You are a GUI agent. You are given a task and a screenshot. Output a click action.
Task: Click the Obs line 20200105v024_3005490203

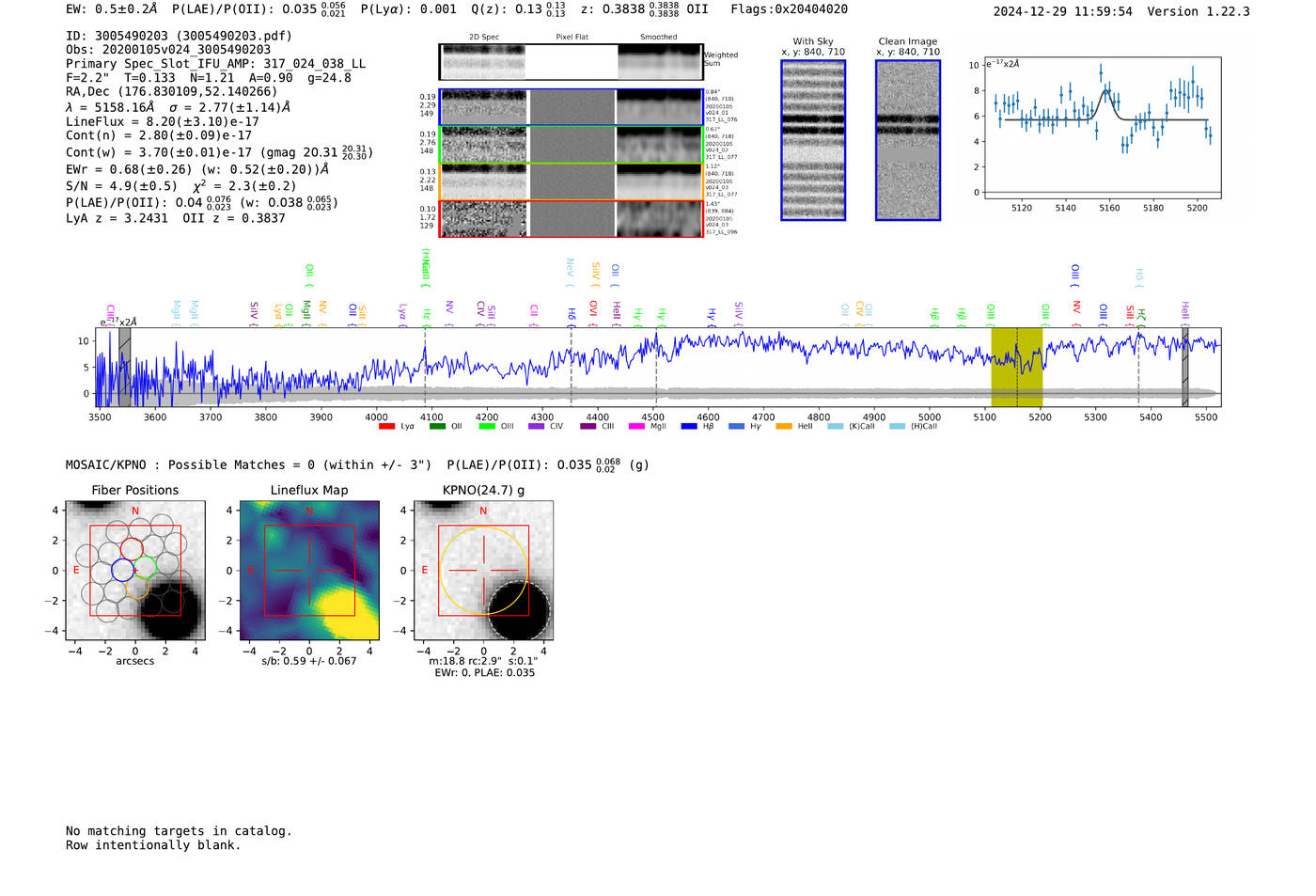click(168, 50)
